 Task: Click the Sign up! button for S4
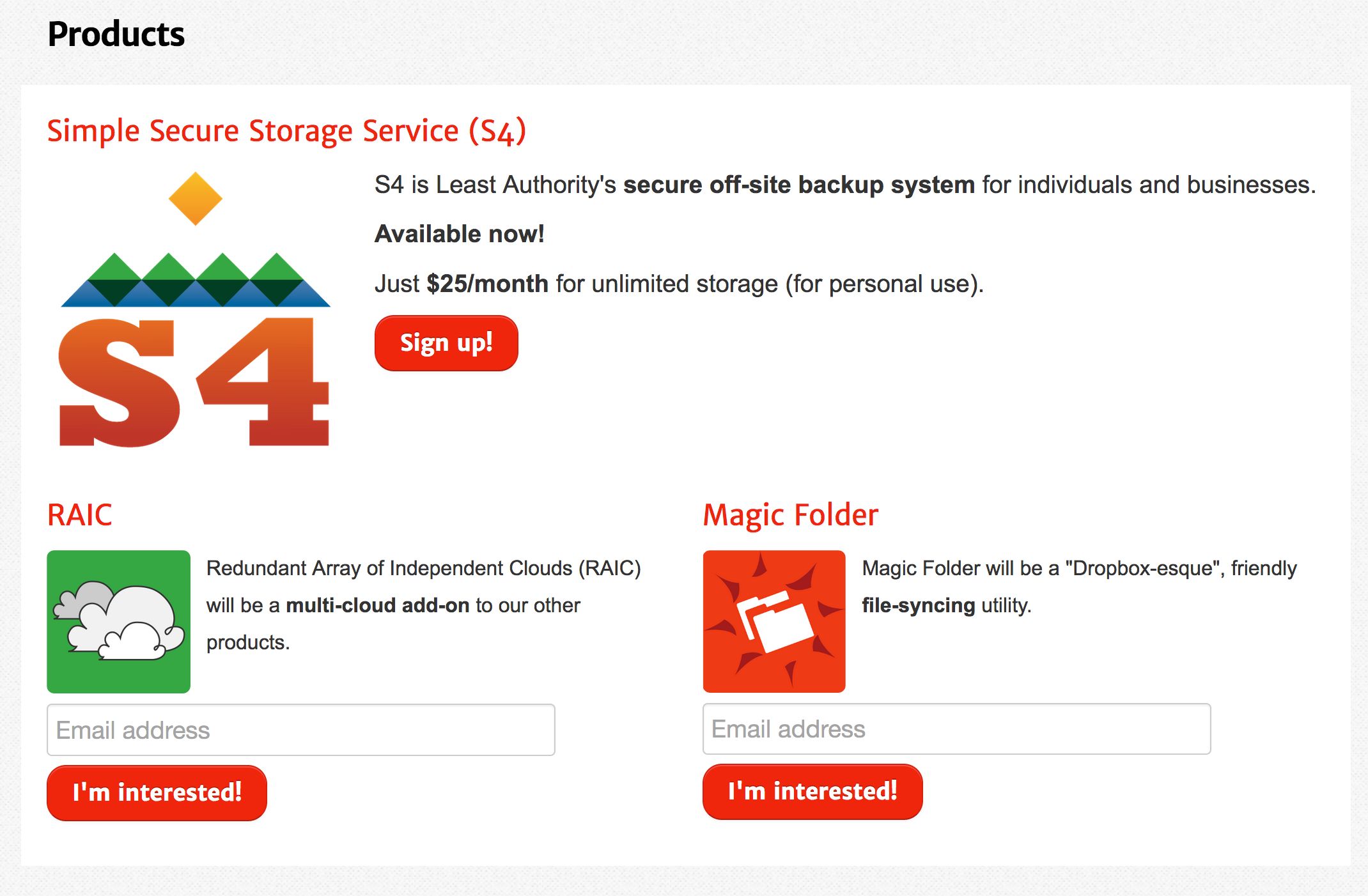pos(446,343)
